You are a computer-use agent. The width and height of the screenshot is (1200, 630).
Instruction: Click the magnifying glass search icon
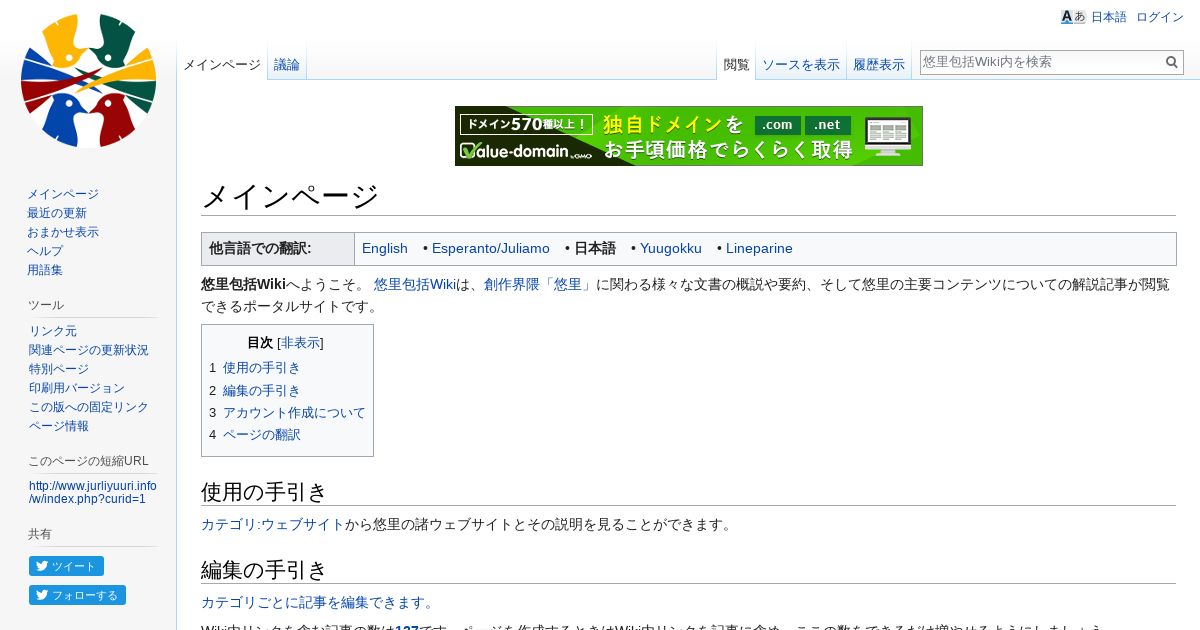coord(1172,62)
